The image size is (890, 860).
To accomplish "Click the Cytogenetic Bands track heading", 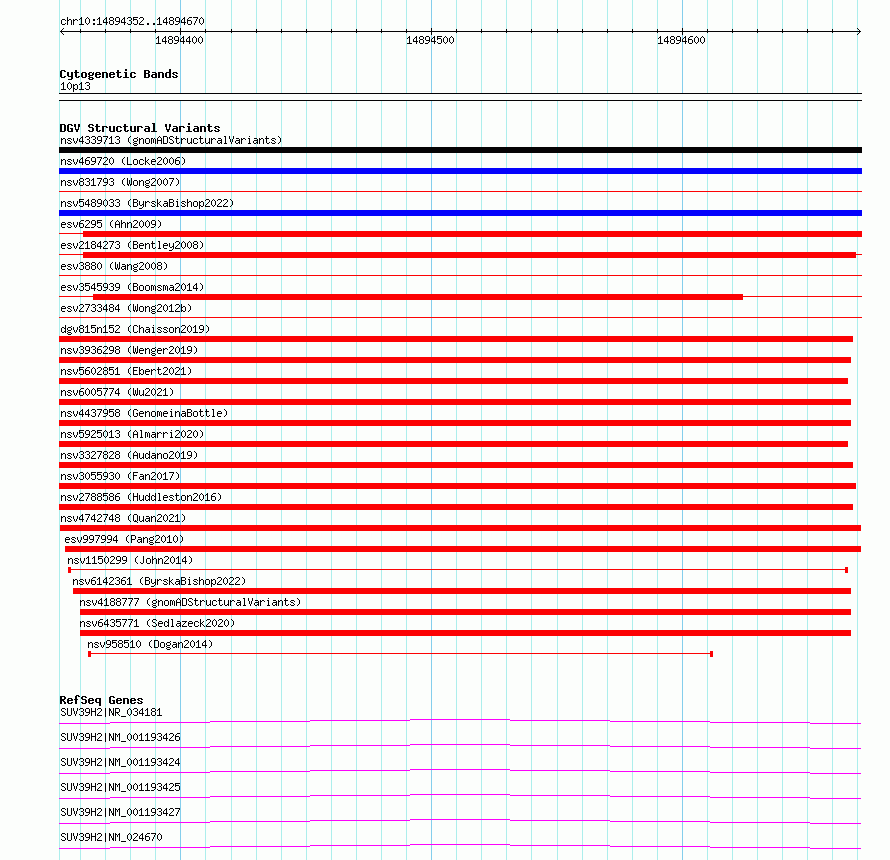I will pos(119,74).
